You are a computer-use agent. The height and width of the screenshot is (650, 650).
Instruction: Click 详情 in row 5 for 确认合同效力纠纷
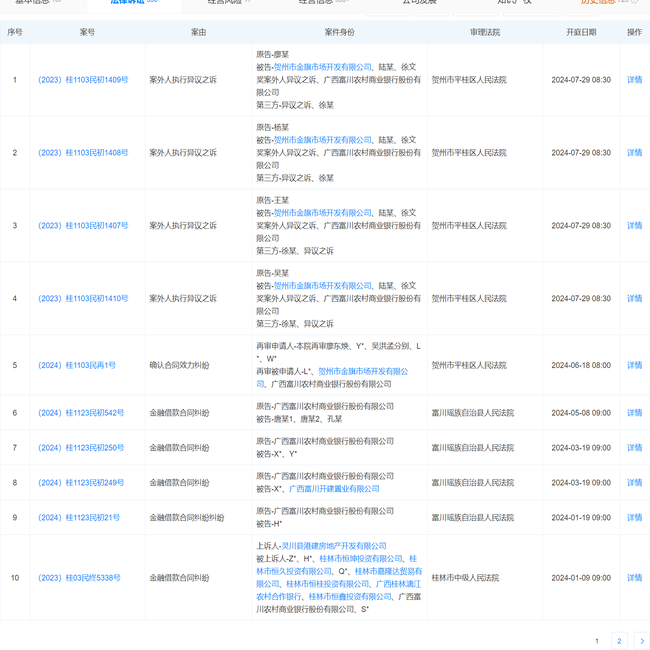coord(634,365)
